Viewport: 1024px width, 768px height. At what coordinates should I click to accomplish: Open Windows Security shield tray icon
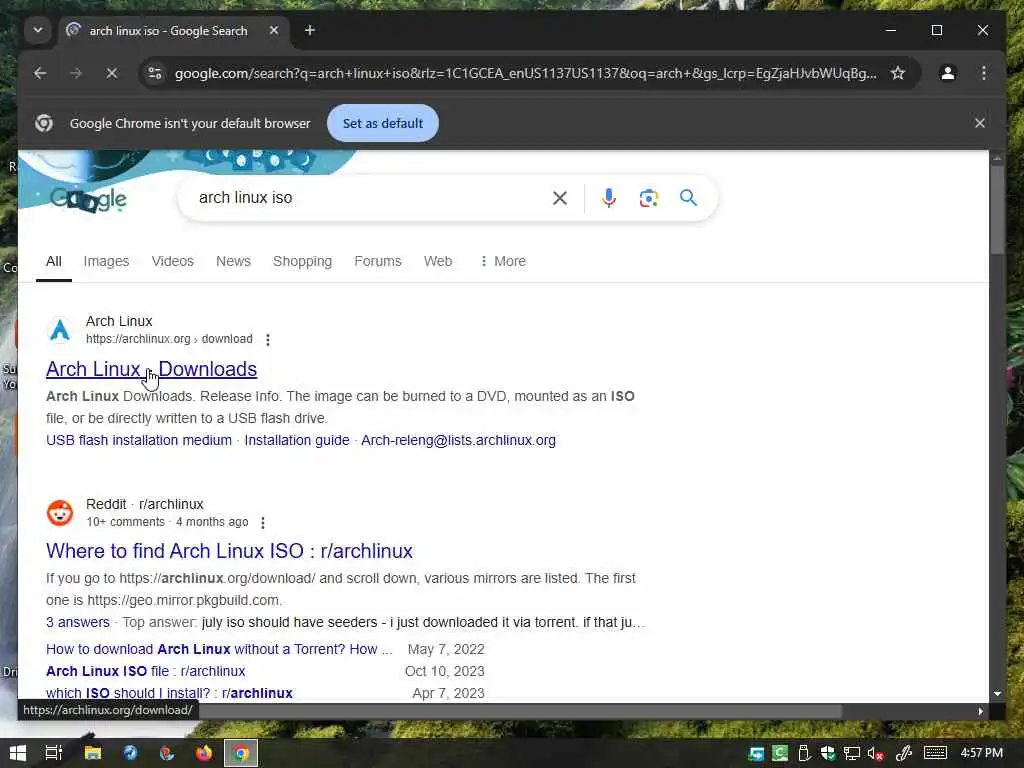(828, 754)
